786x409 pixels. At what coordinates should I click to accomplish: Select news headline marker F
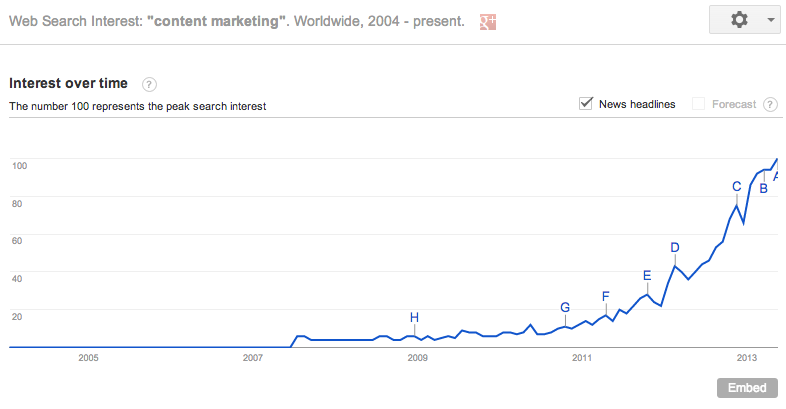(606, 296)
